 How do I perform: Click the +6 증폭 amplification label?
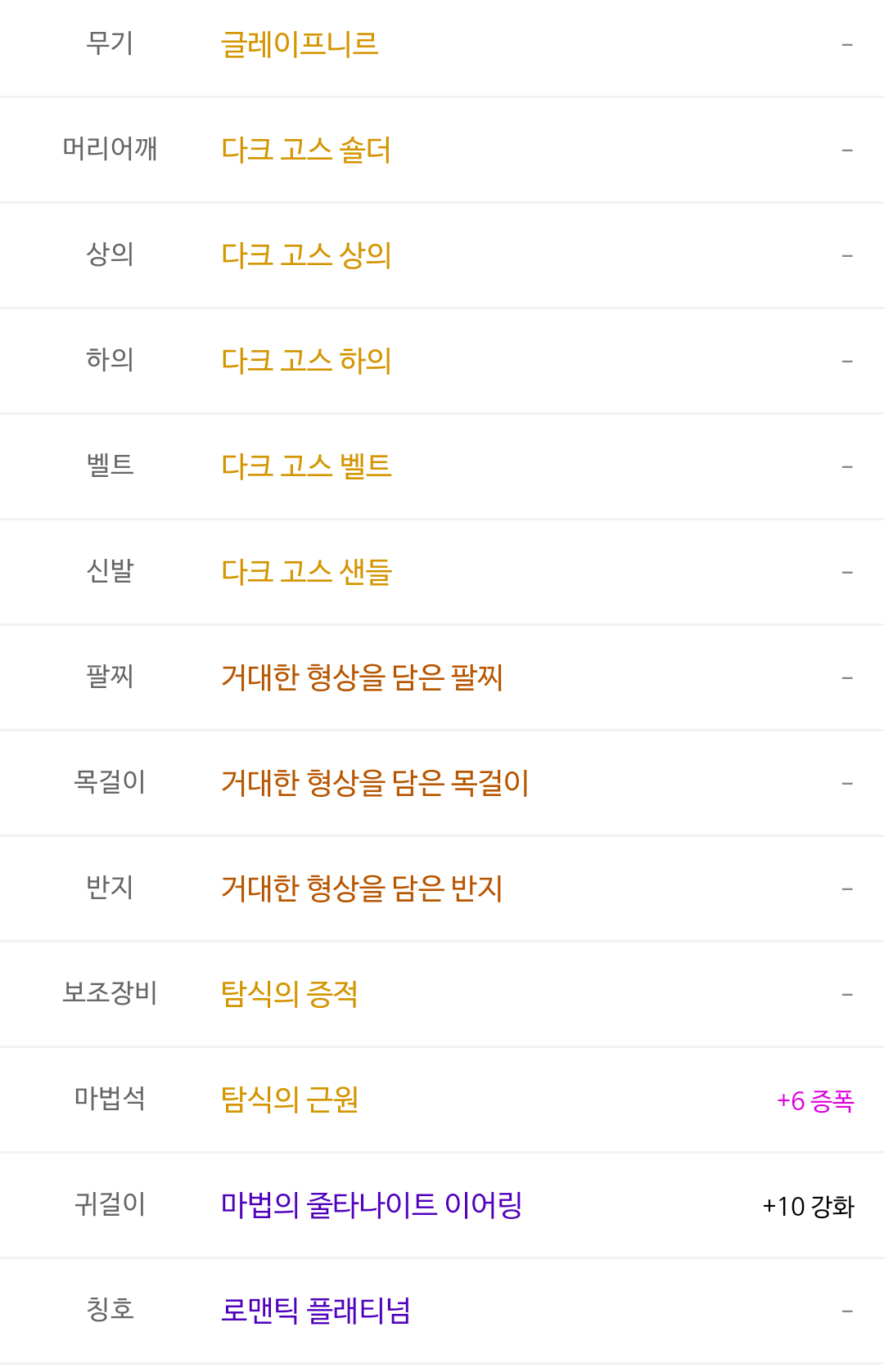815,1101
